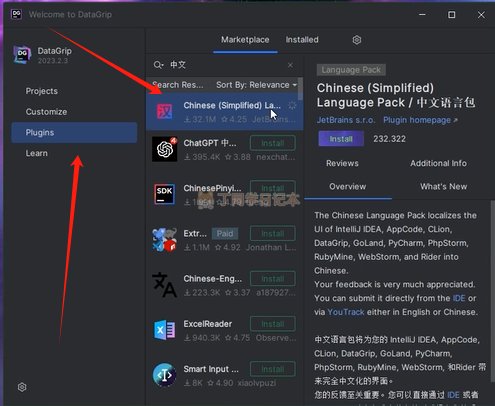Image resolution: width=495 pixels, height=406 pixels.
Task: Select the ChatGPT 中... plugin name
Action: coord(210,143)
